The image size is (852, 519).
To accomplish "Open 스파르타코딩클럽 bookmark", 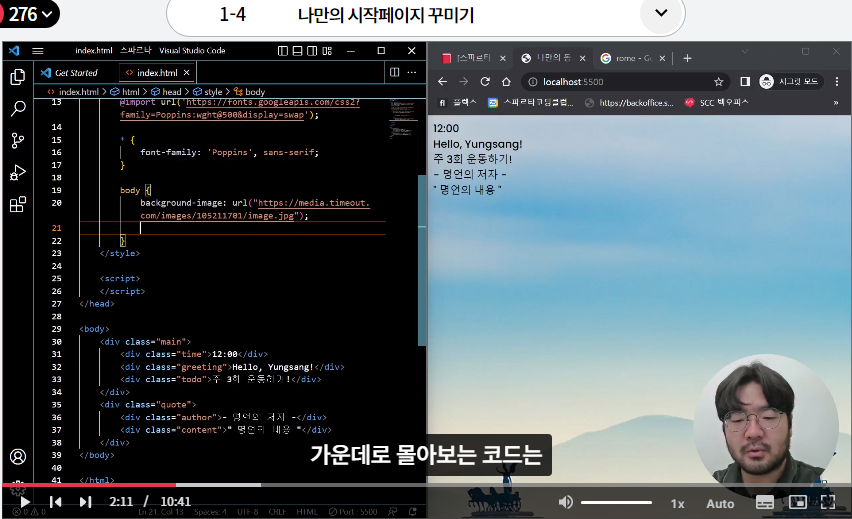I will [530, 103].
